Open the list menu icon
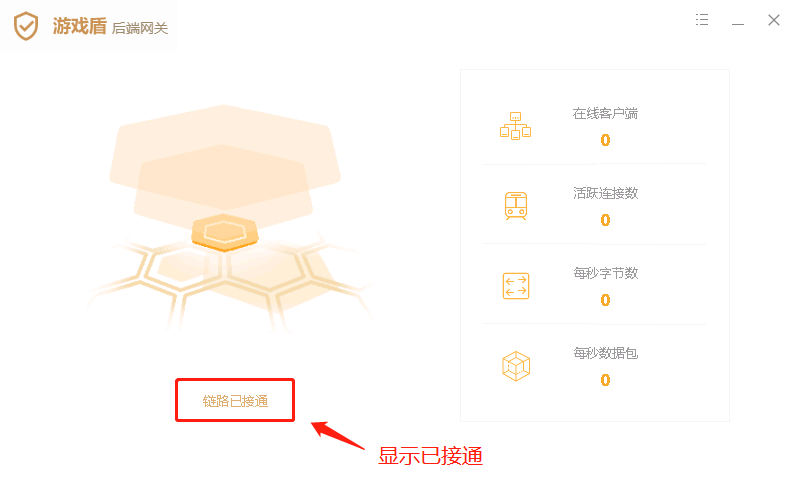Image resolution: width=800 pixels, height=500 pixels. click(702, 20)
